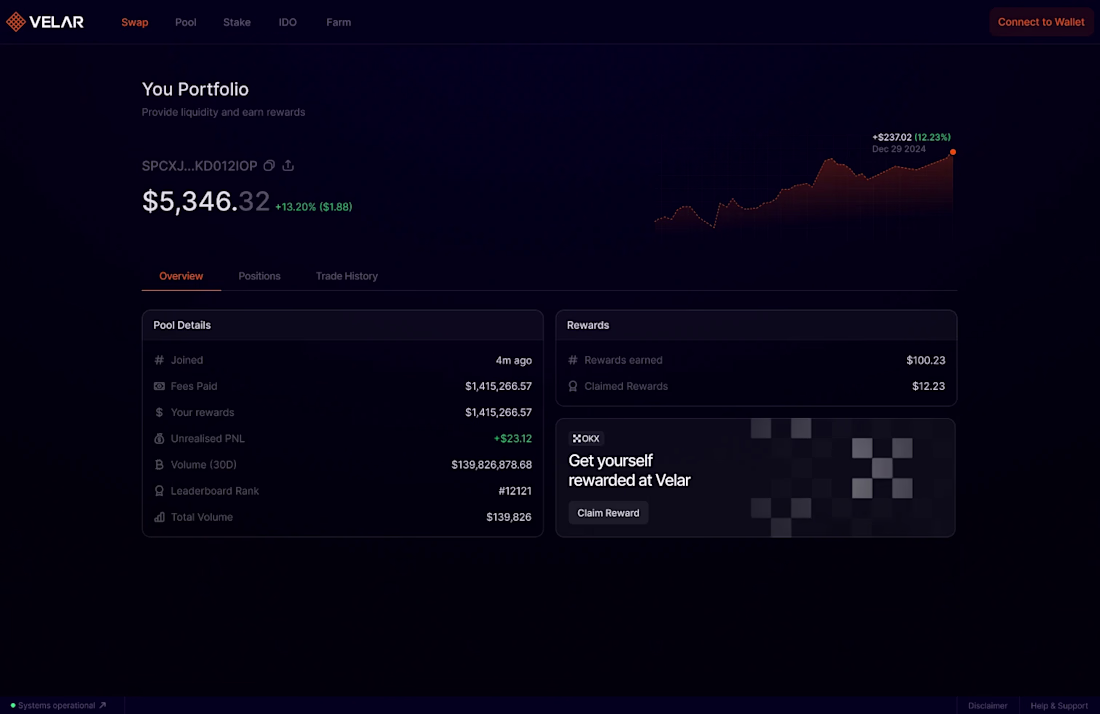This screenshot has width=1100, height=714.
Task: Click the green Systems operational status dot
Action: 13,706
